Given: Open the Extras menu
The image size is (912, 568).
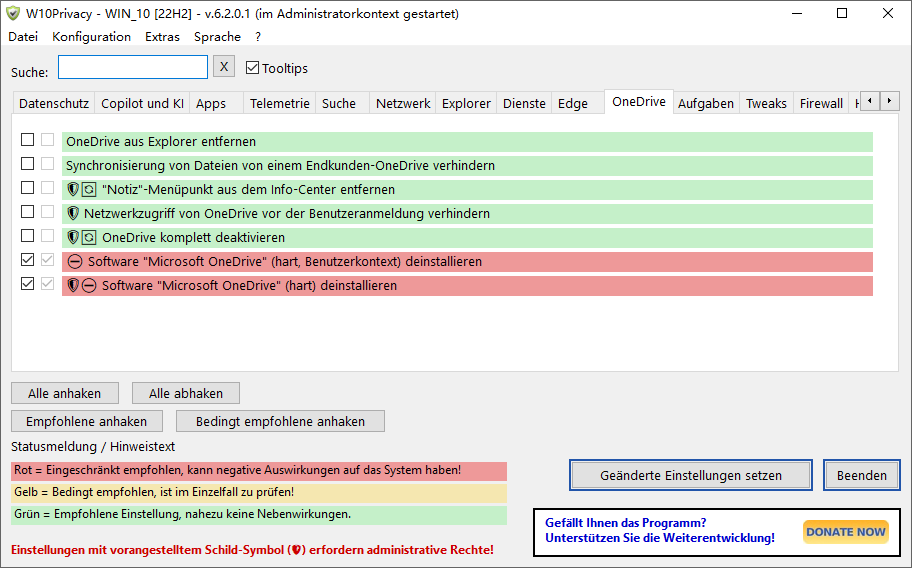Looking at the screenshot, I should point(162,37).
